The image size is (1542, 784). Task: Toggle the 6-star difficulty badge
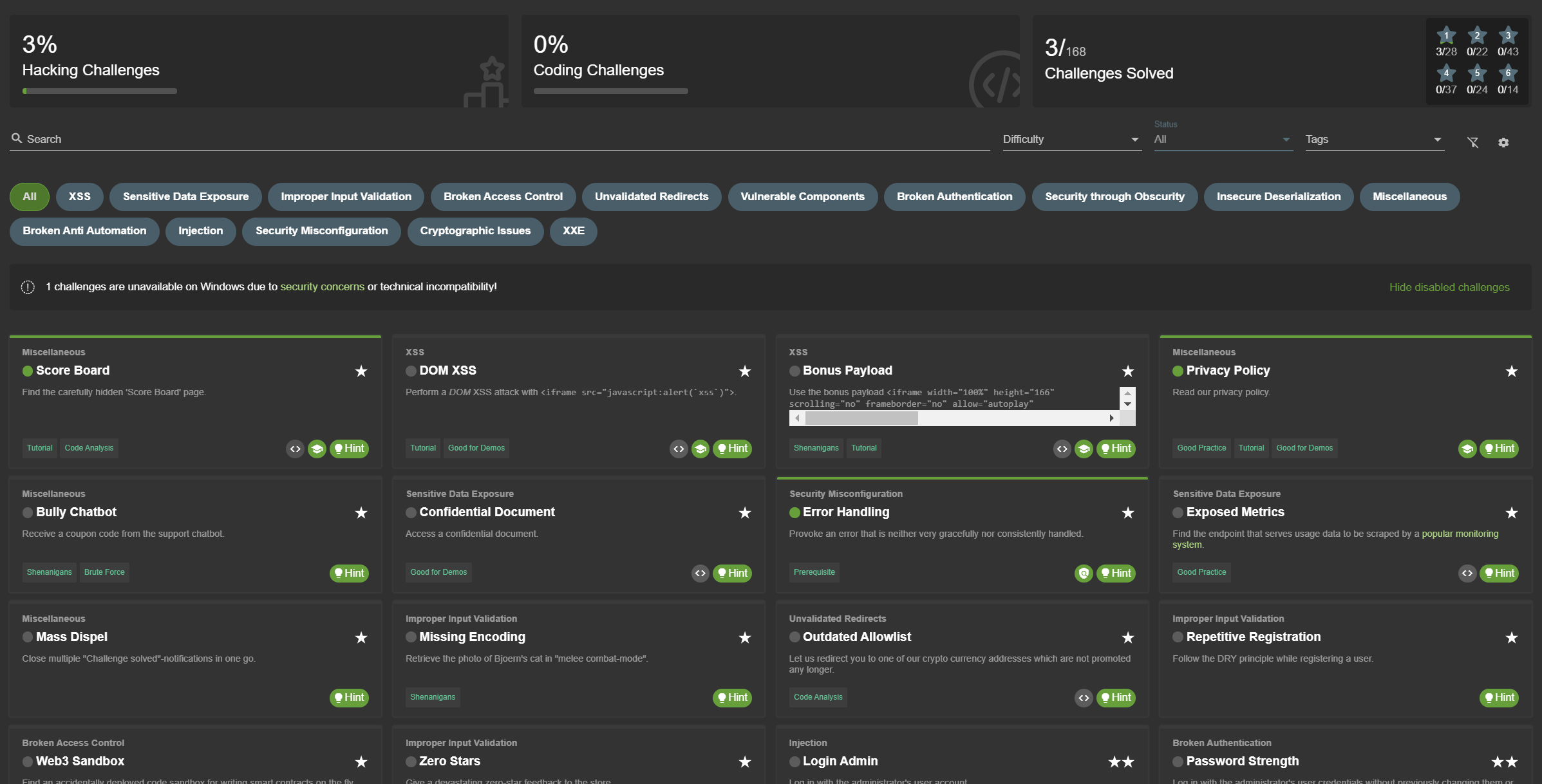(x=1507, y=73)
